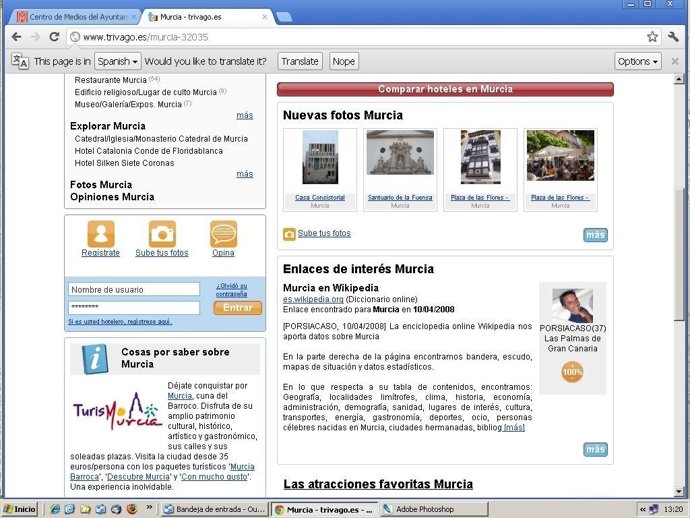Dismiss the translate bar with X
This screenshot has width=690, height=518.
click(675, 61)
